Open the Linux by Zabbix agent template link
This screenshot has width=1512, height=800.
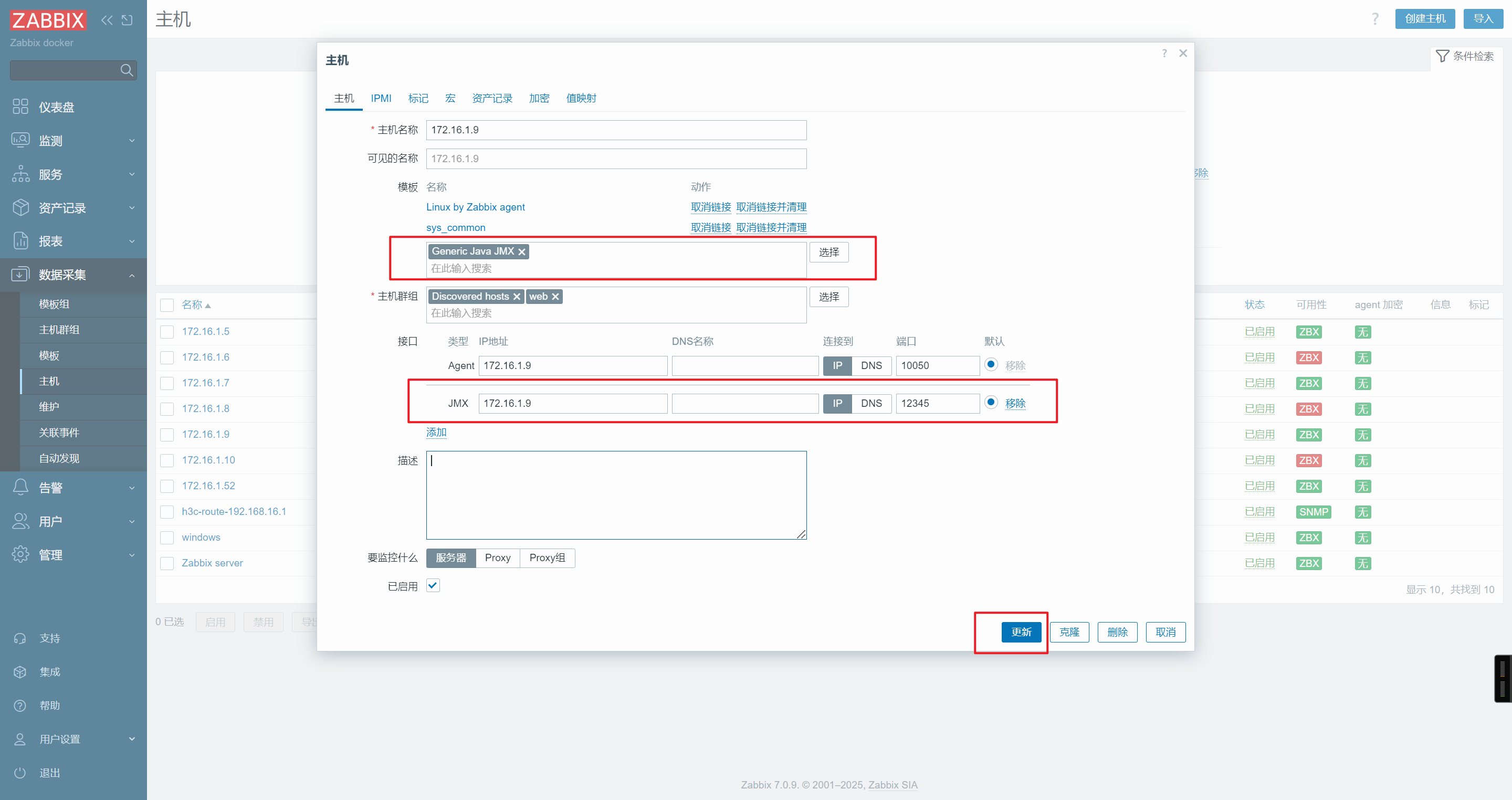click(x=476, y=207)
